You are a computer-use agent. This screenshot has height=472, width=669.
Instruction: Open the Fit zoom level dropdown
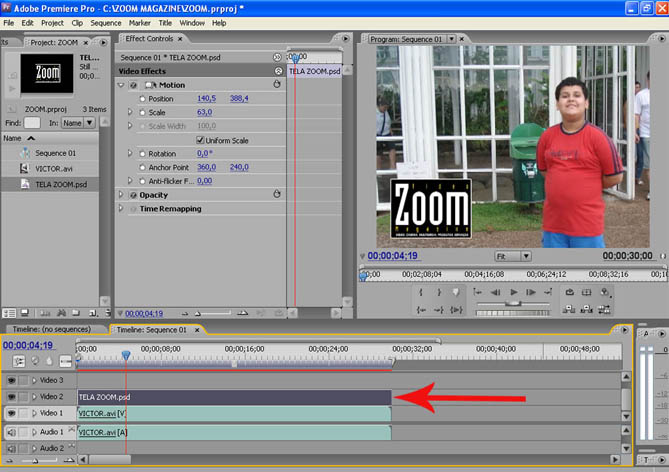pyautogui.click(x=513, y=256)
